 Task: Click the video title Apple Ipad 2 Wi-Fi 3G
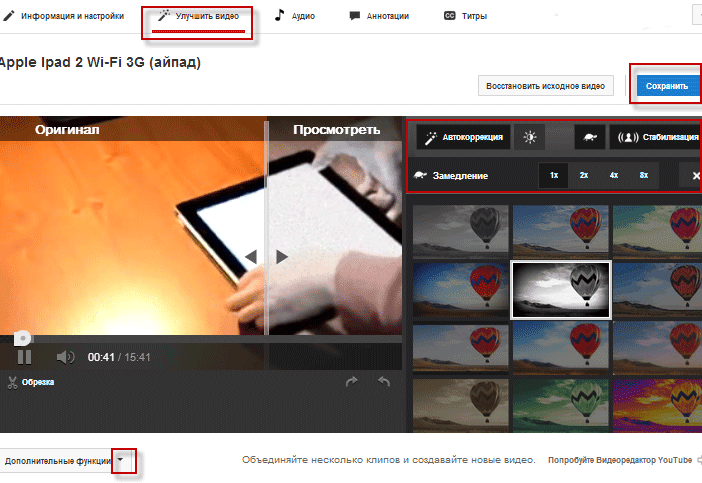tap(100, 62)
